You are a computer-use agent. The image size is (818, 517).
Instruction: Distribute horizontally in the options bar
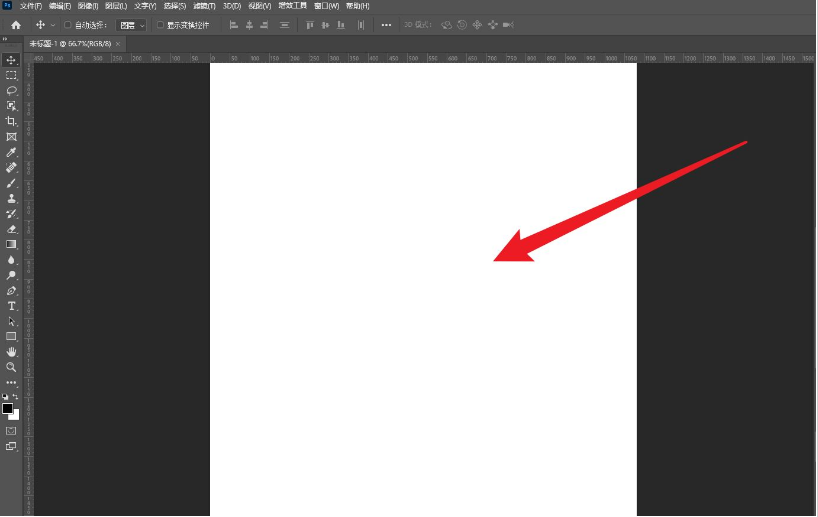click(361, 25)
